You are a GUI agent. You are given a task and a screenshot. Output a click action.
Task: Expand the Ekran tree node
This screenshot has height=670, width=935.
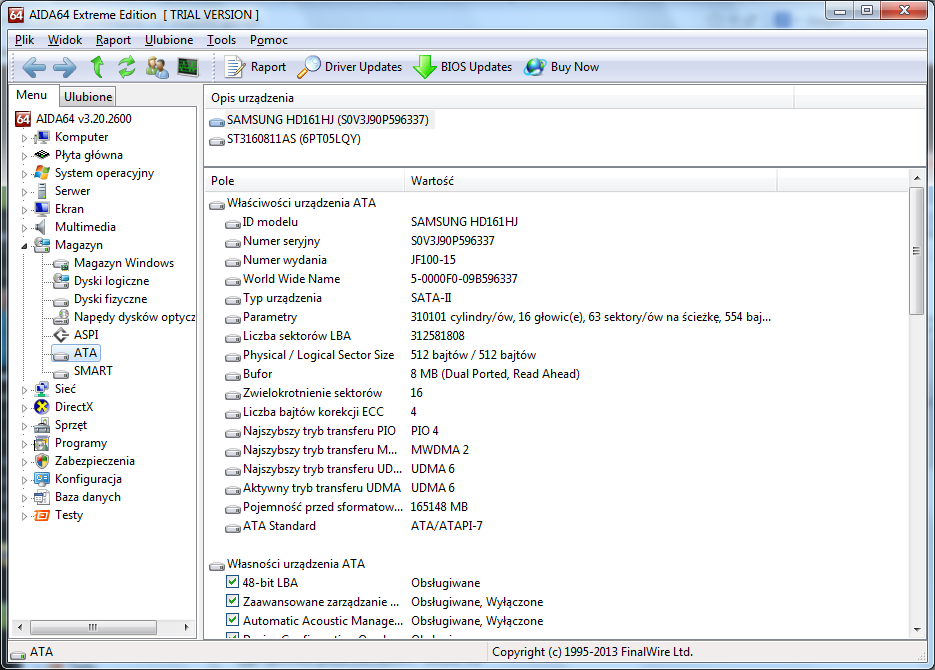(24, 210)
